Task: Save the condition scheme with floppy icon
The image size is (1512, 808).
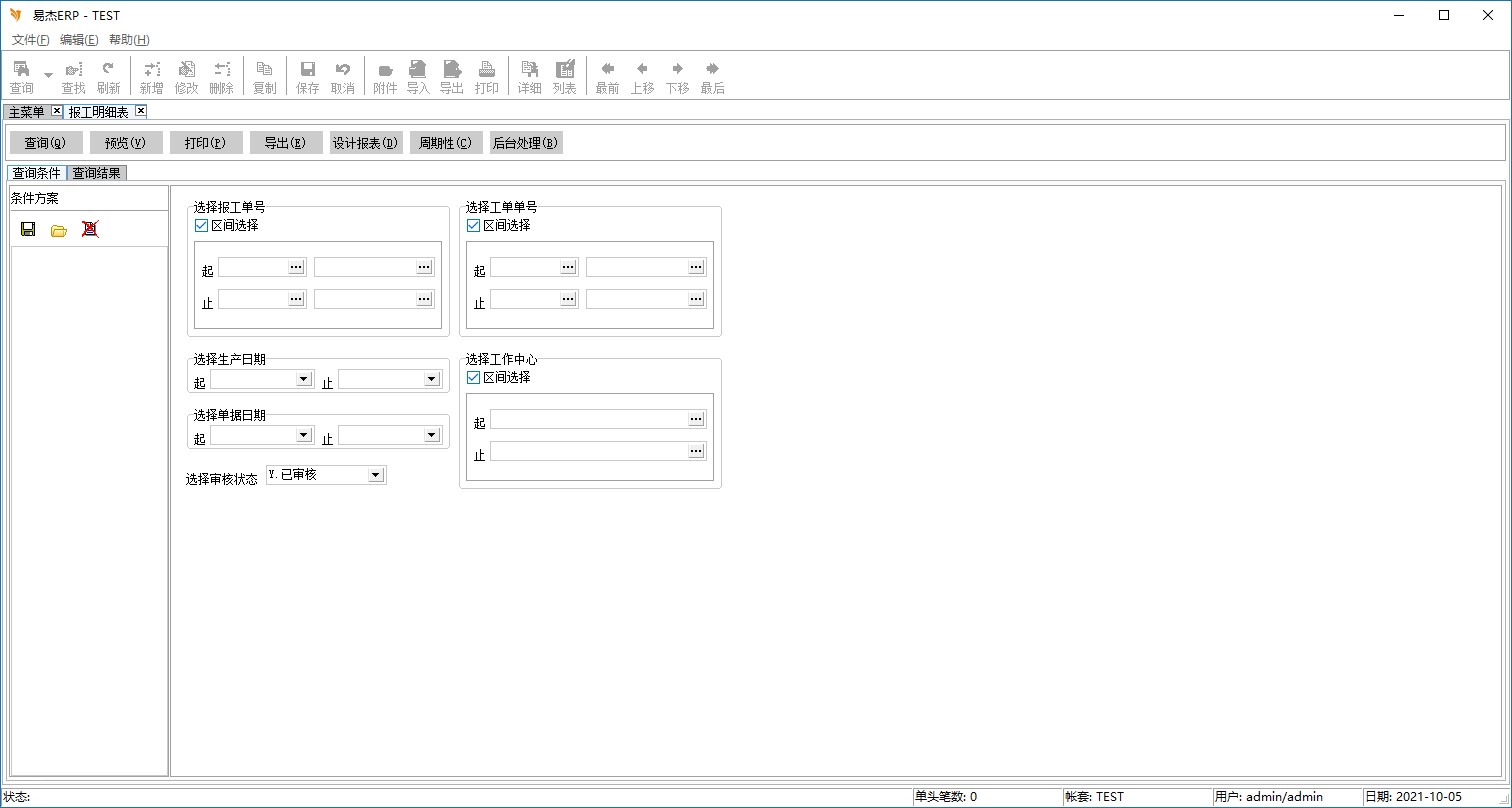Action: coord(28,229)
